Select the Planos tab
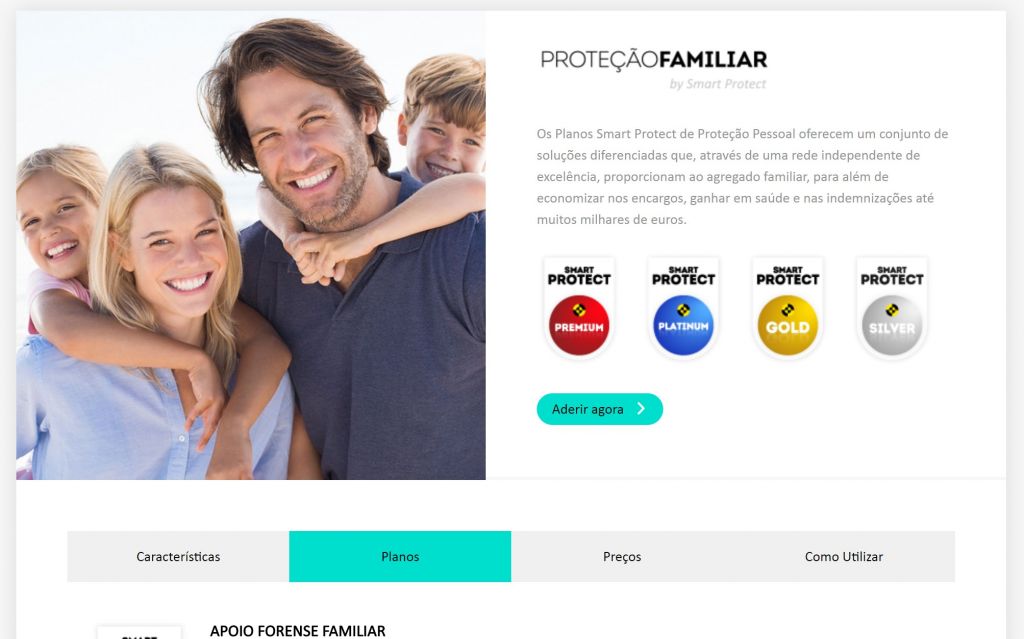Image resolution: width=1024 pixels, height=639 pixels. point(400,556)
